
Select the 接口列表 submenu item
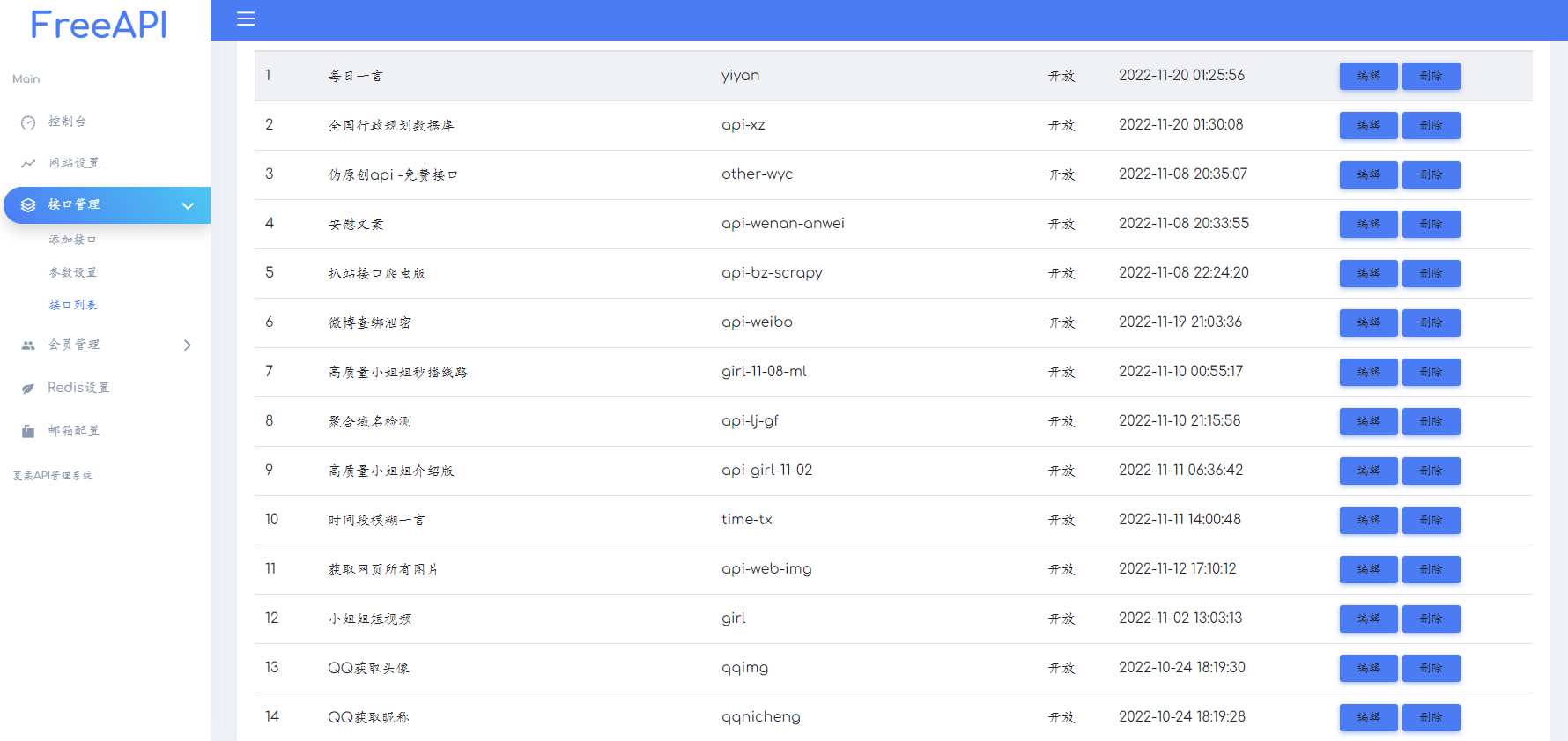click(72, 305)
